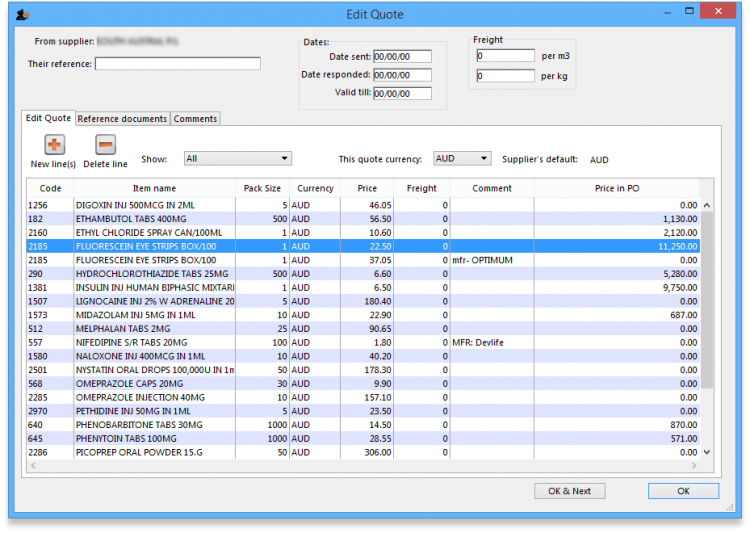Click the Their reference input field

point(177,64)
